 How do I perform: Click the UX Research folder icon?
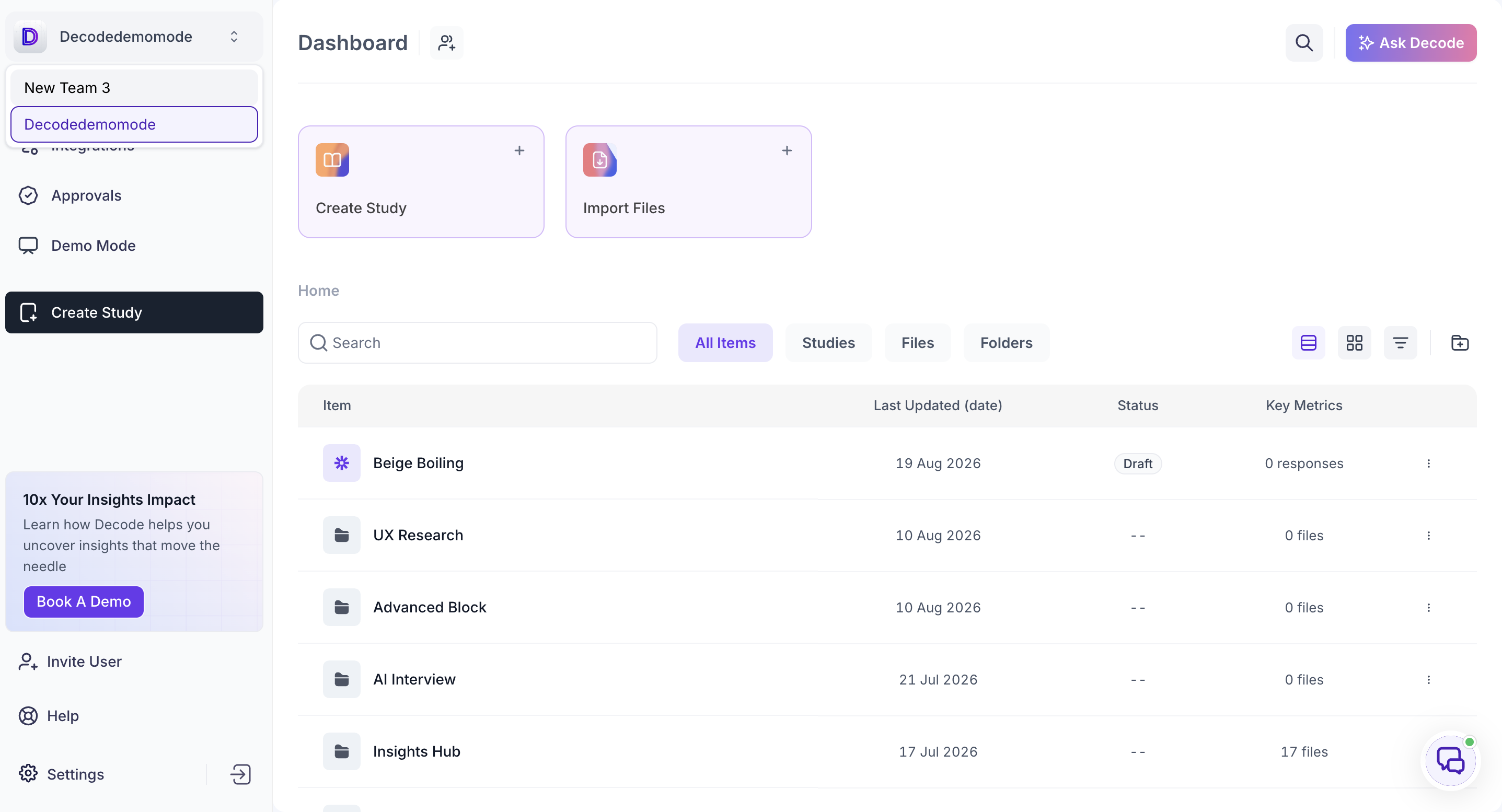tap(342, 535)
